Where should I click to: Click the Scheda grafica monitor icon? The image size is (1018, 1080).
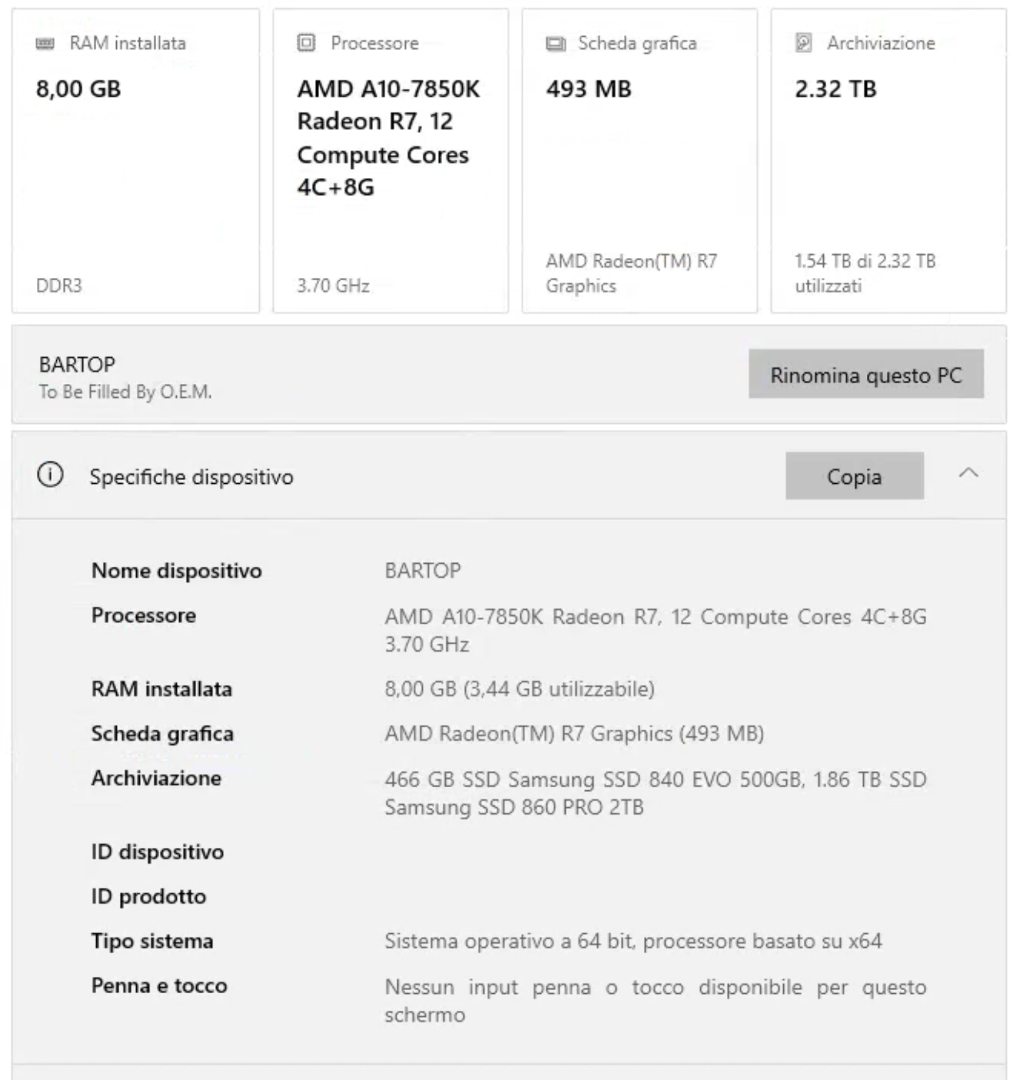coord(555,44)
